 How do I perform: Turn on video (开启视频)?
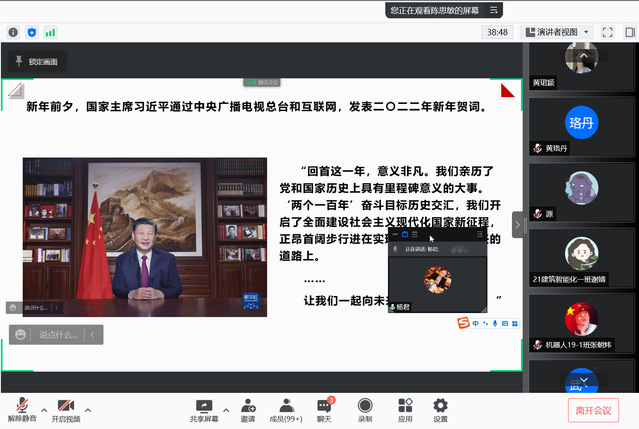point(66,410)
